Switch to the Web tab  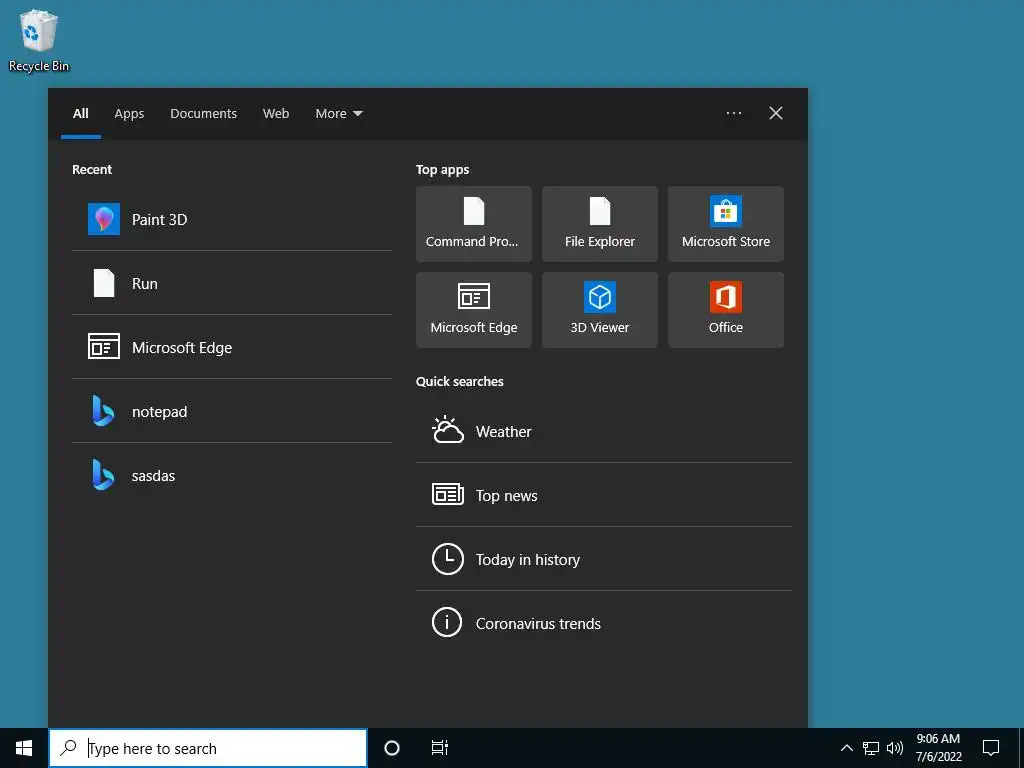coord(276,114)
